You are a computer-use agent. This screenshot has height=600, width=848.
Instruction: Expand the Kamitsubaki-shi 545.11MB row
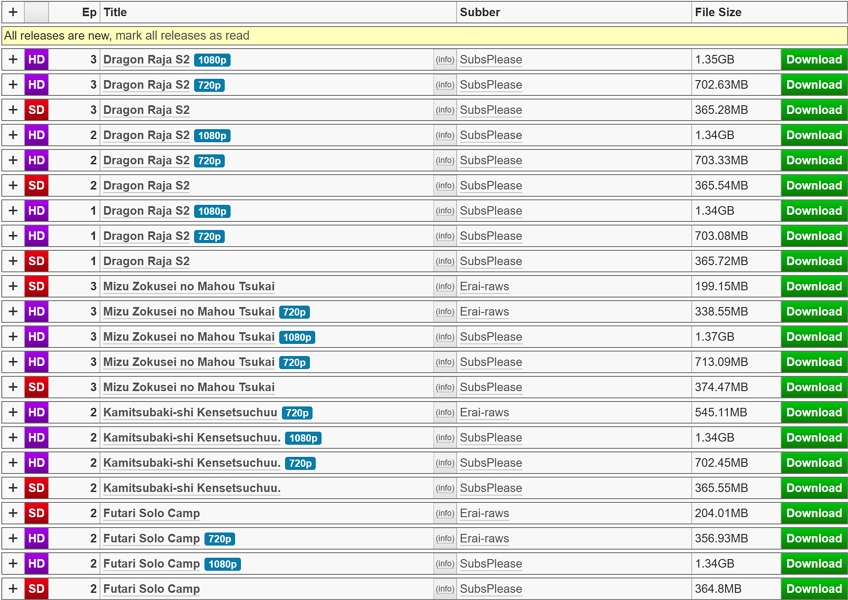(13, 412)
